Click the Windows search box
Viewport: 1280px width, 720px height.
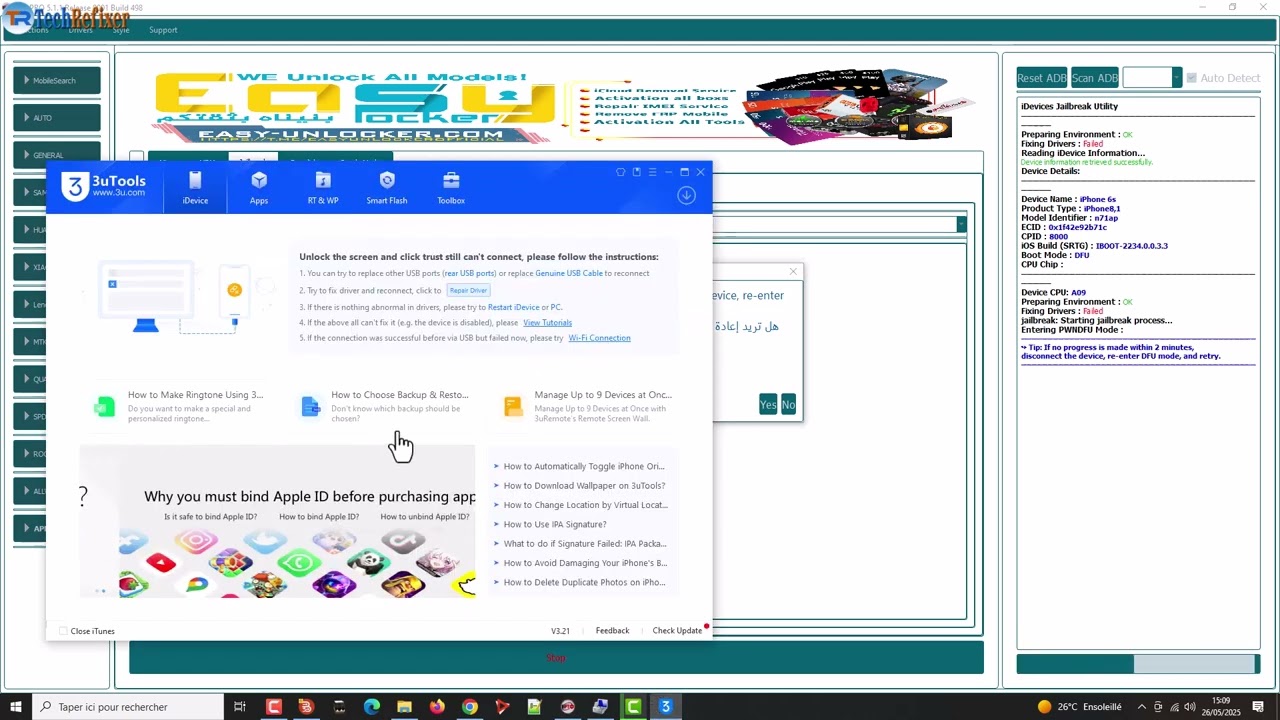pyautogui.click(x=128, y=707)
